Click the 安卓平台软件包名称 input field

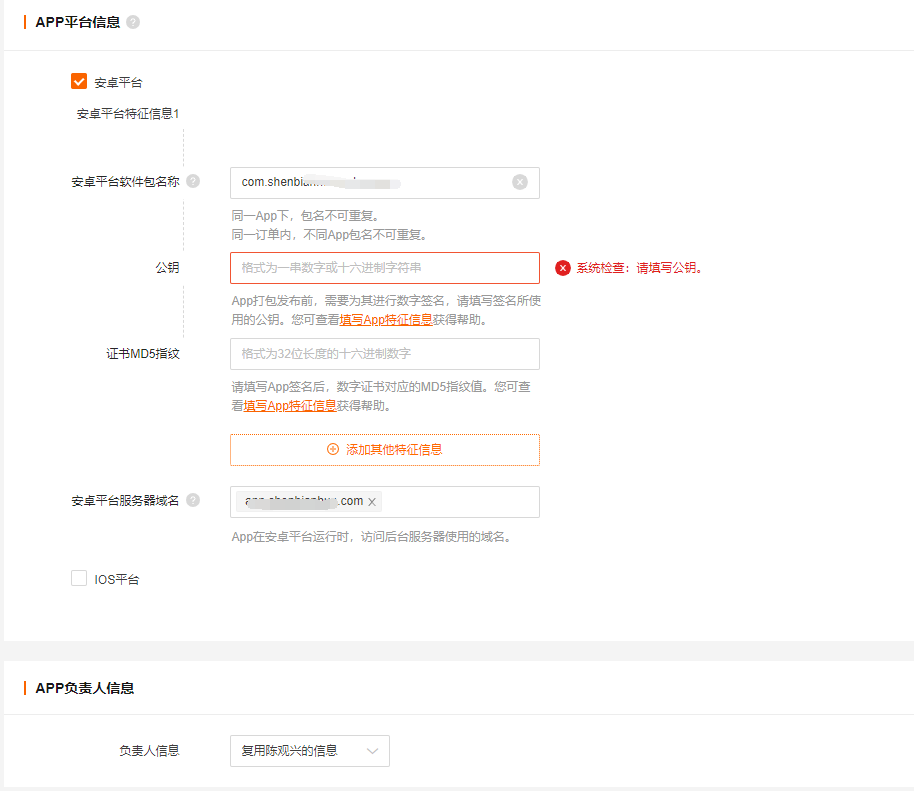tap(385, 183)
